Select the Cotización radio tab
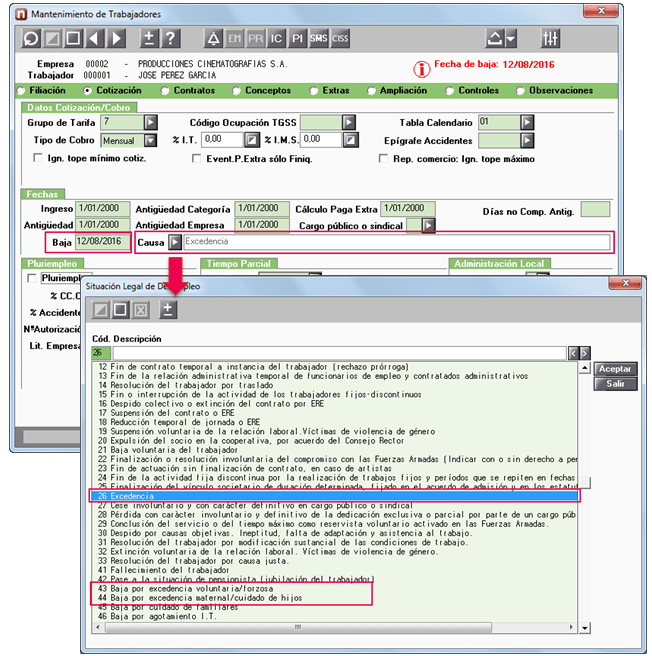Viewport: 652px width, 656px height. (x=87, y=90)
